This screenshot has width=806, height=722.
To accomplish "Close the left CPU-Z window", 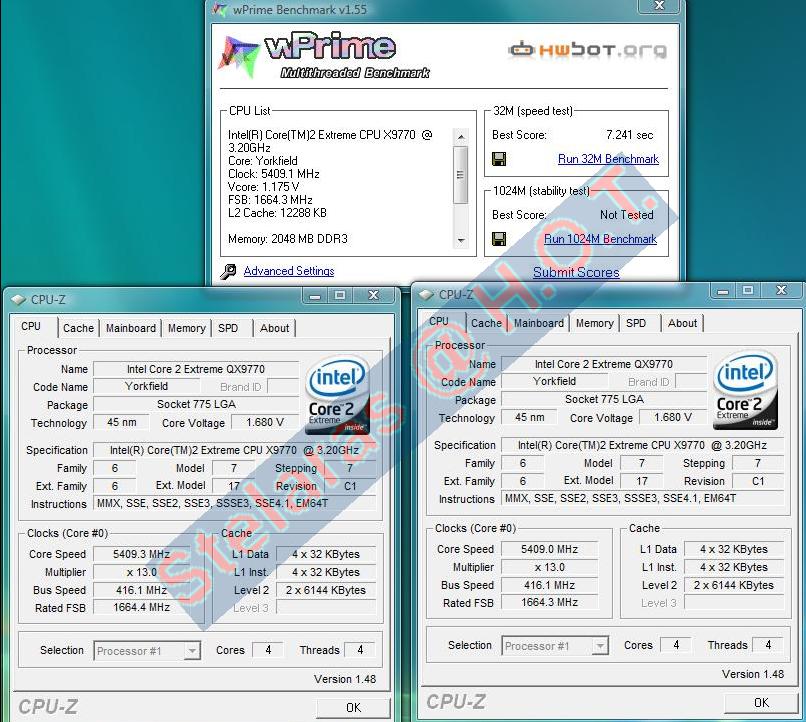I will click(x=374, y=295).
